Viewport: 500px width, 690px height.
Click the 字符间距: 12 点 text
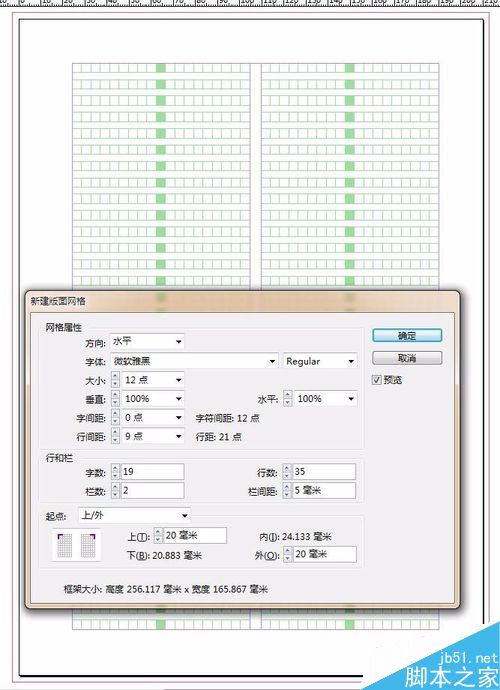[228, 418]
